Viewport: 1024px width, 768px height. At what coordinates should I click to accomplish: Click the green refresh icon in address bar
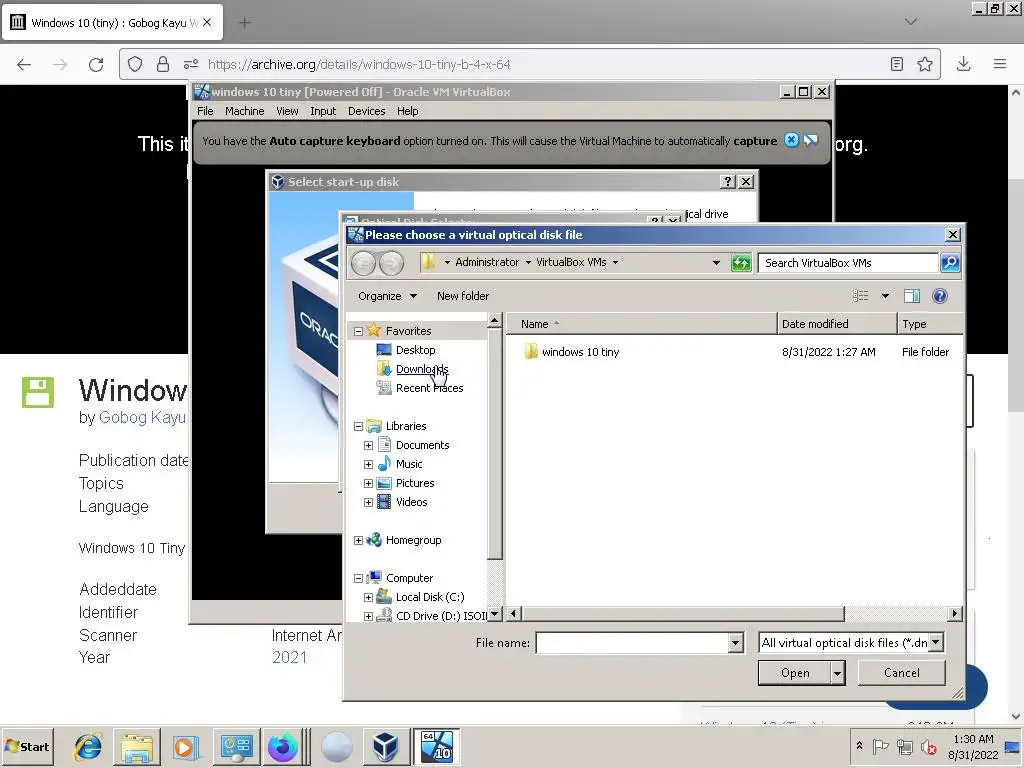click(741, 263)
